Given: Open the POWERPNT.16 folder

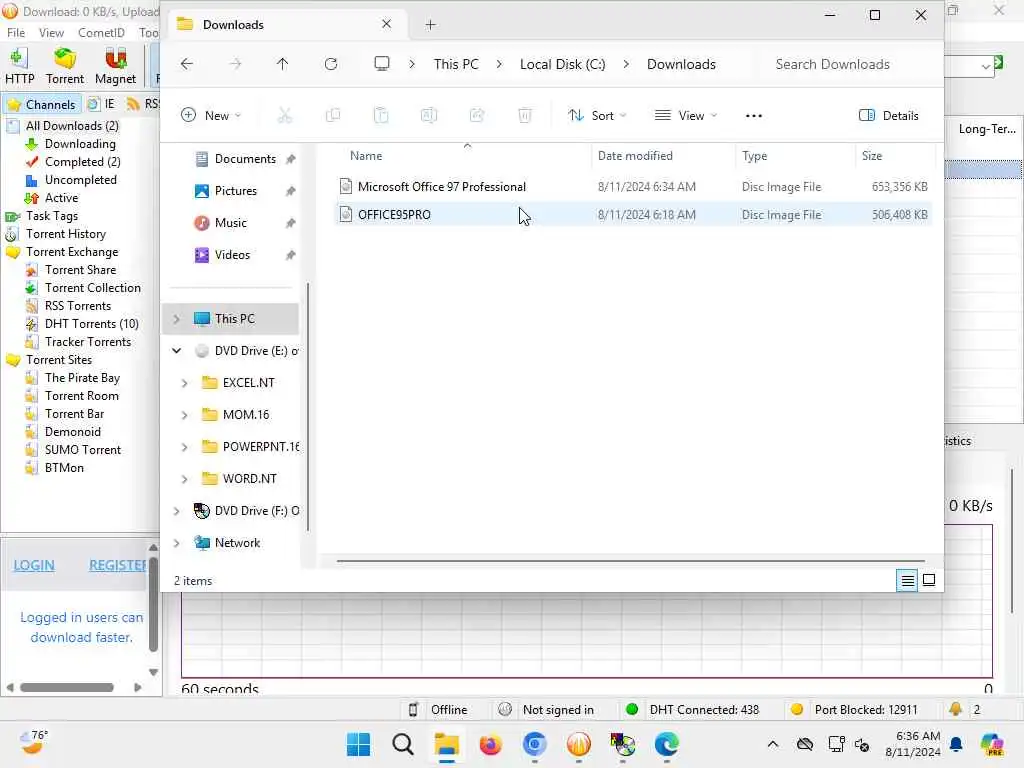Looking at the screenshot, I should click(x=260, y=447).
